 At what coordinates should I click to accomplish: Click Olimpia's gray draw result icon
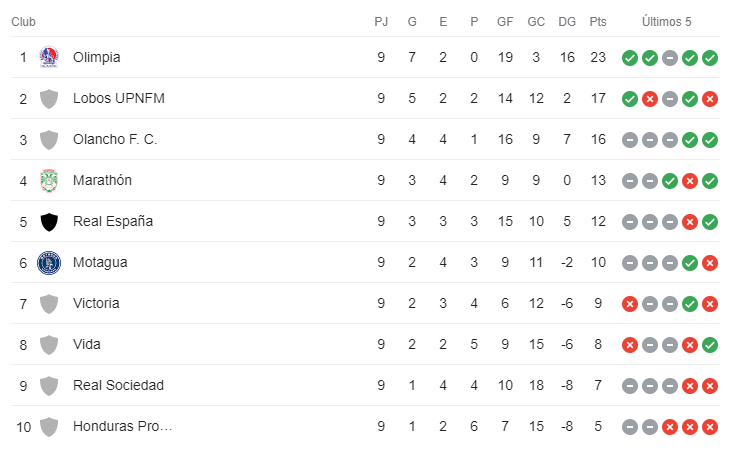tap(669, 58)
